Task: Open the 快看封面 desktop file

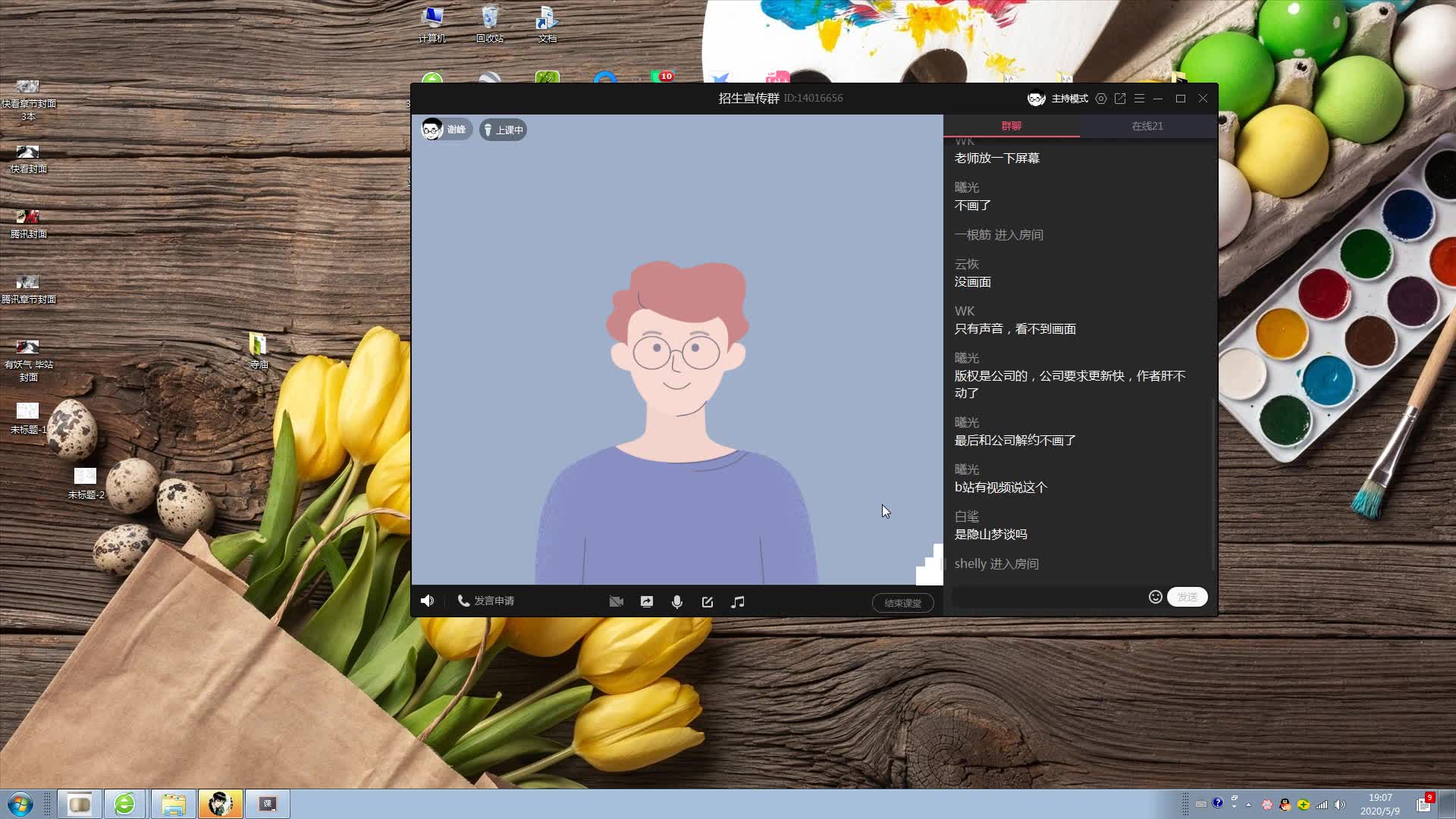Action: coord(28,159)
